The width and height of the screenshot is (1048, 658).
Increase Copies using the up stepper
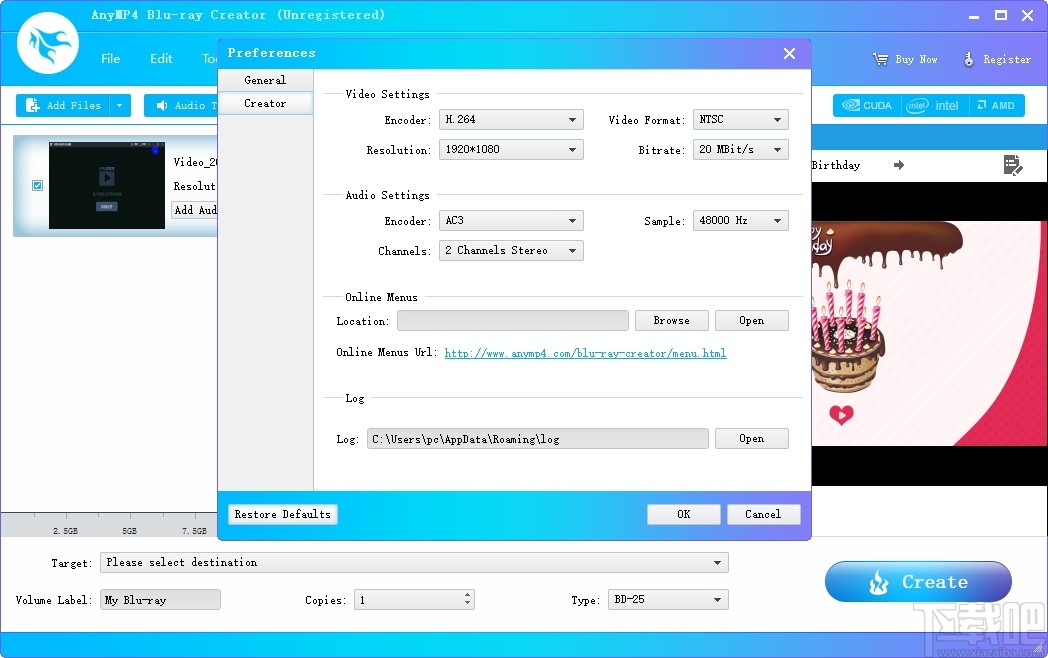(466, 594)
